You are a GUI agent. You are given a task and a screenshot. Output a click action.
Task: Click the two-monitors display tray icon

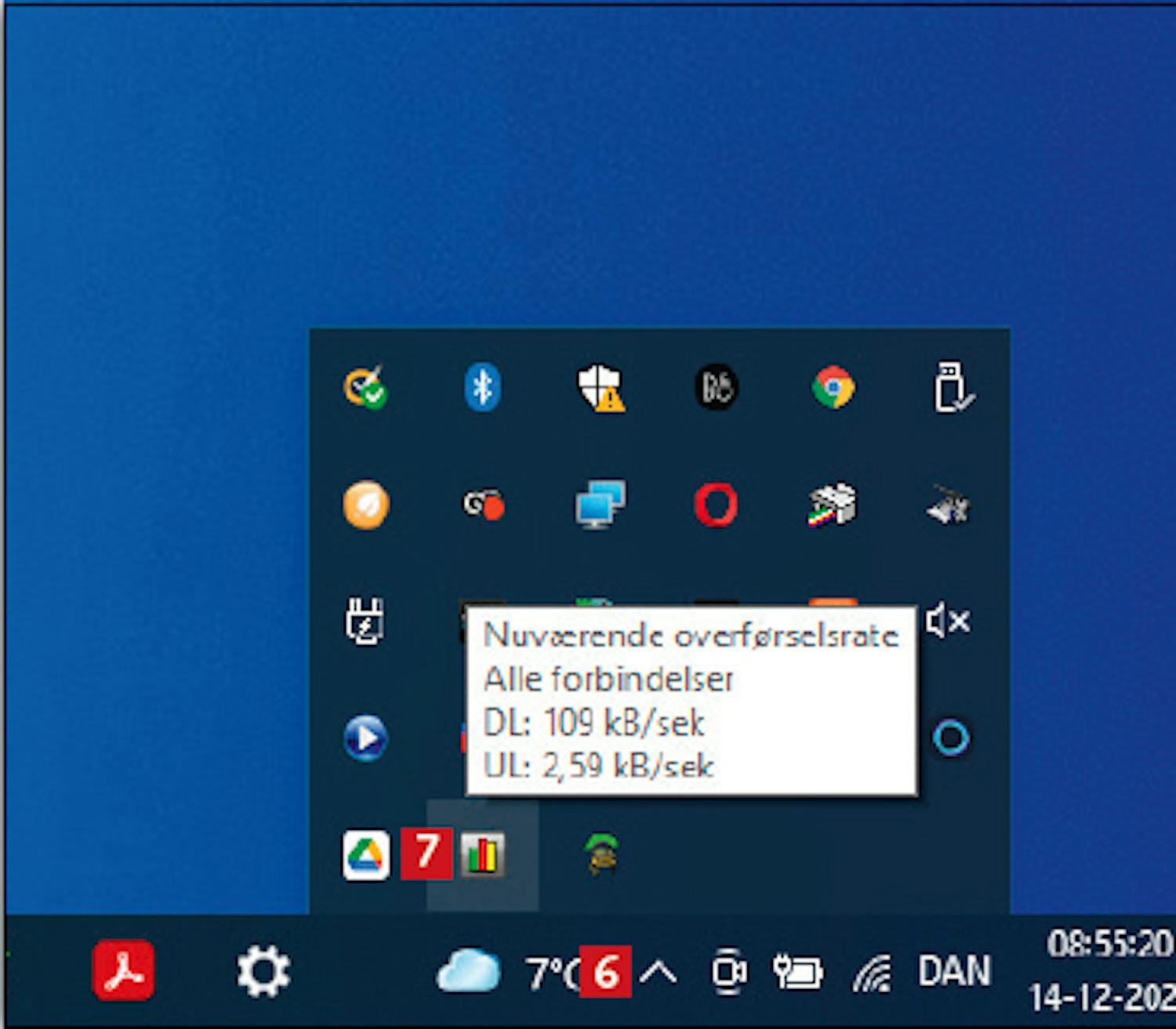click(600, 505)
